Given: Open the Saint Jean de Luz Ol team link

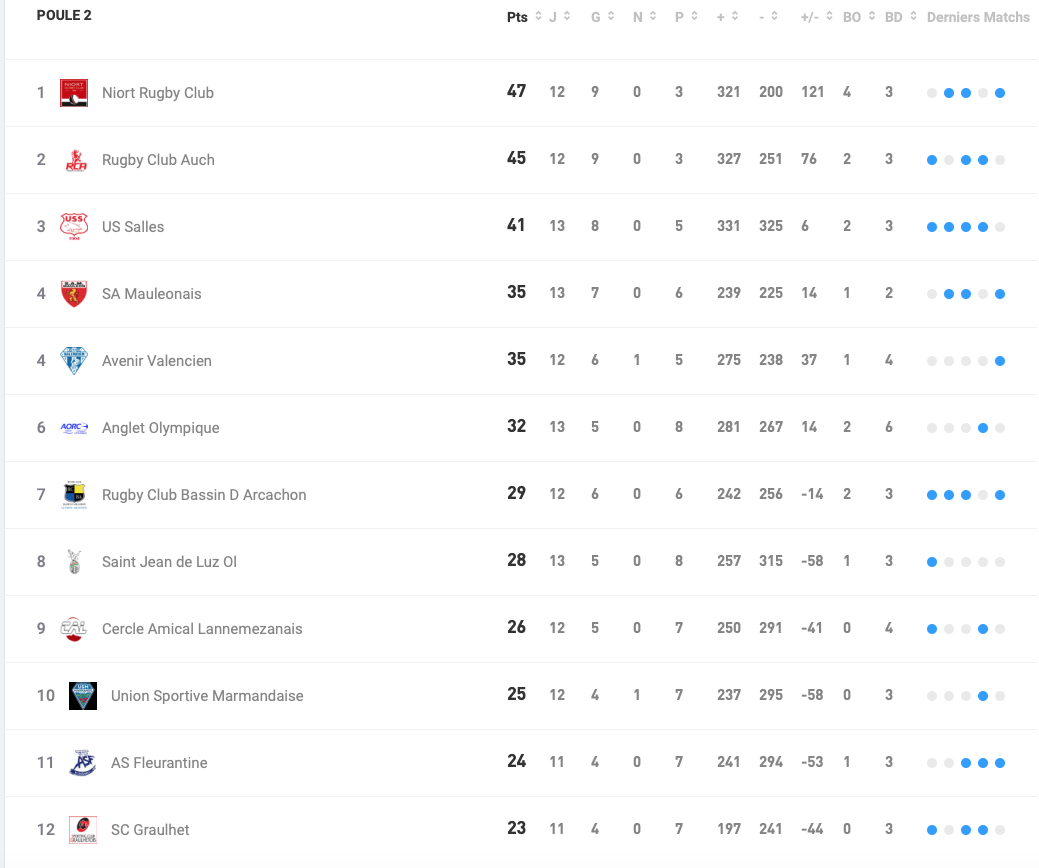Looking at the screenshot, I should click(x=169, y=562).
